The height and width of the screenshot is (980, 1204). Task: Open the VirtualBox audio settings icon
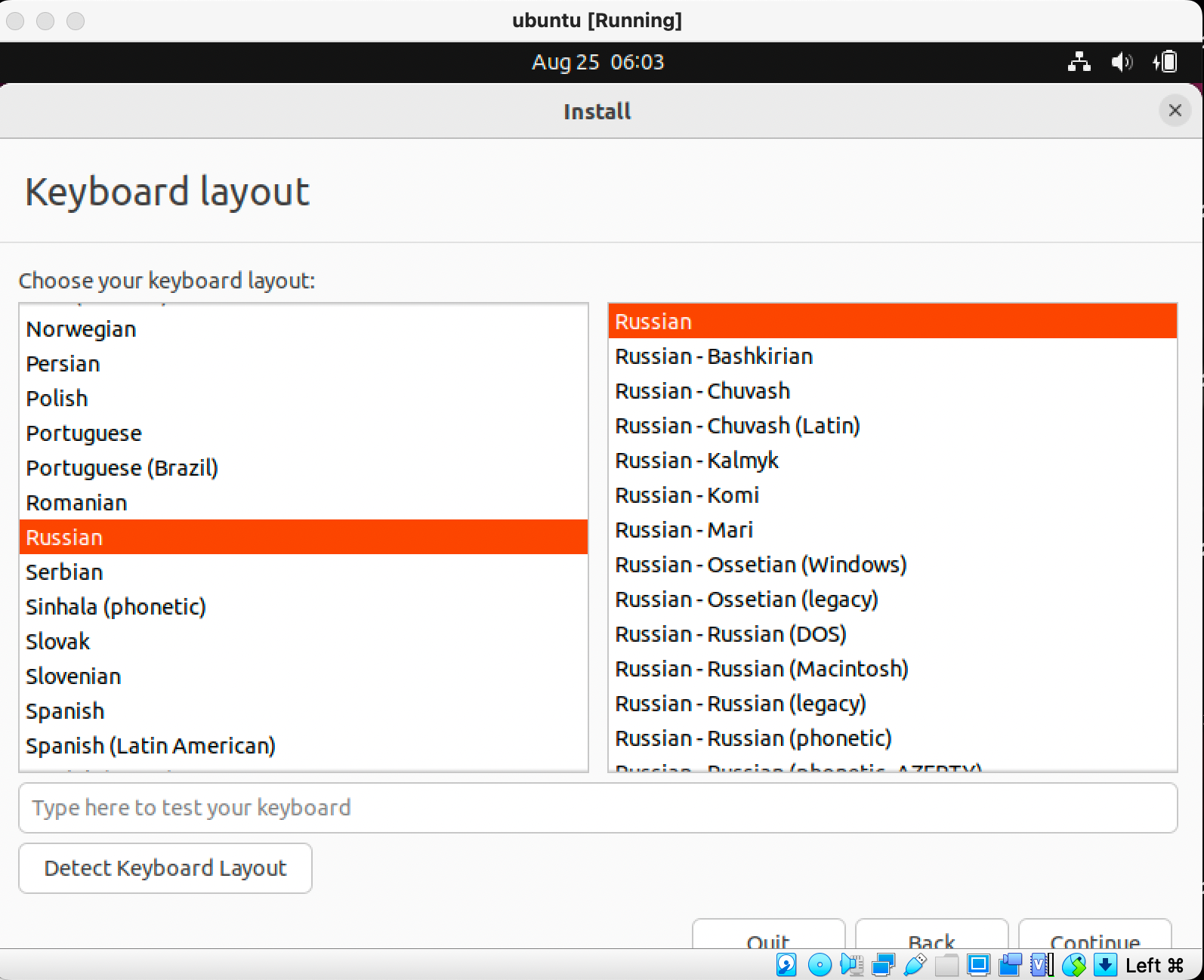click(851, 965)
